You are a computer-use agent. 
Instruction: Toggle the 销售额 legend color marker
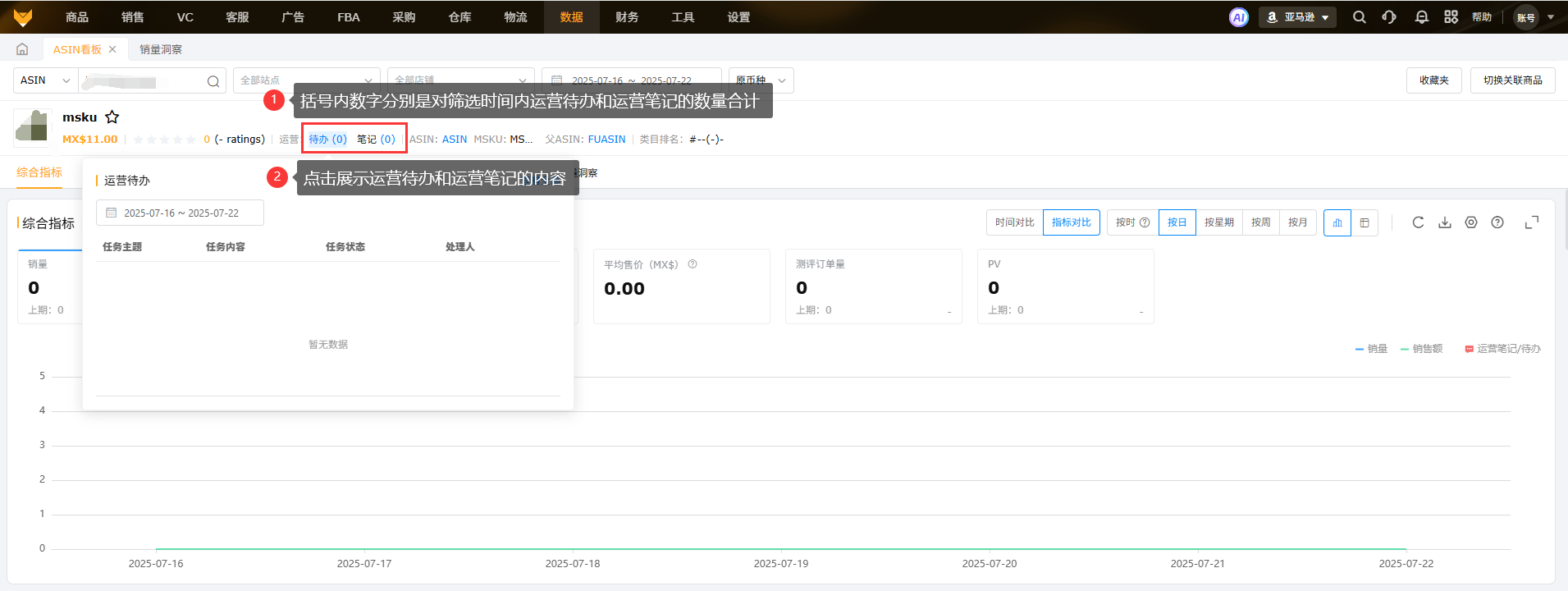point(1405,349)
